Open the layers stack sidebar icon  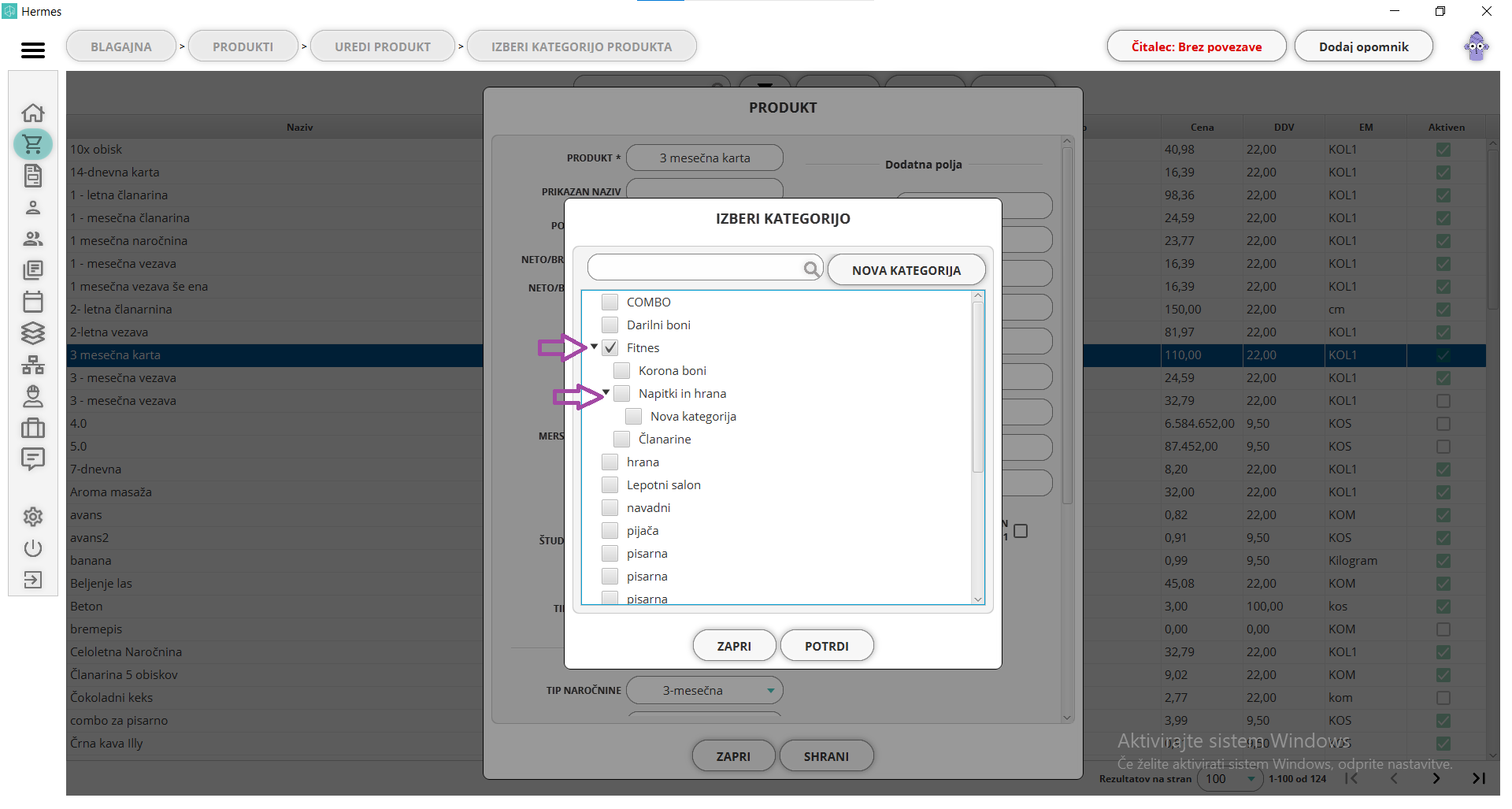tap(33, 333)
